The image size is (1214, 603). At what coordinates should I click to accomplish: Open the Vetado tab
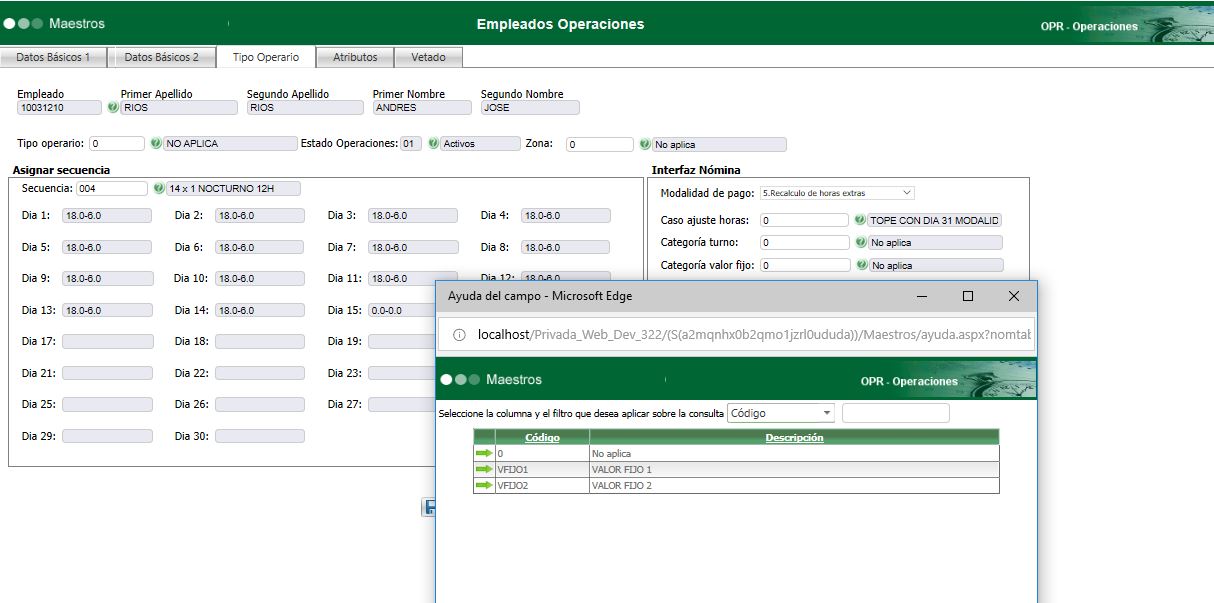(x=429, y=57)
